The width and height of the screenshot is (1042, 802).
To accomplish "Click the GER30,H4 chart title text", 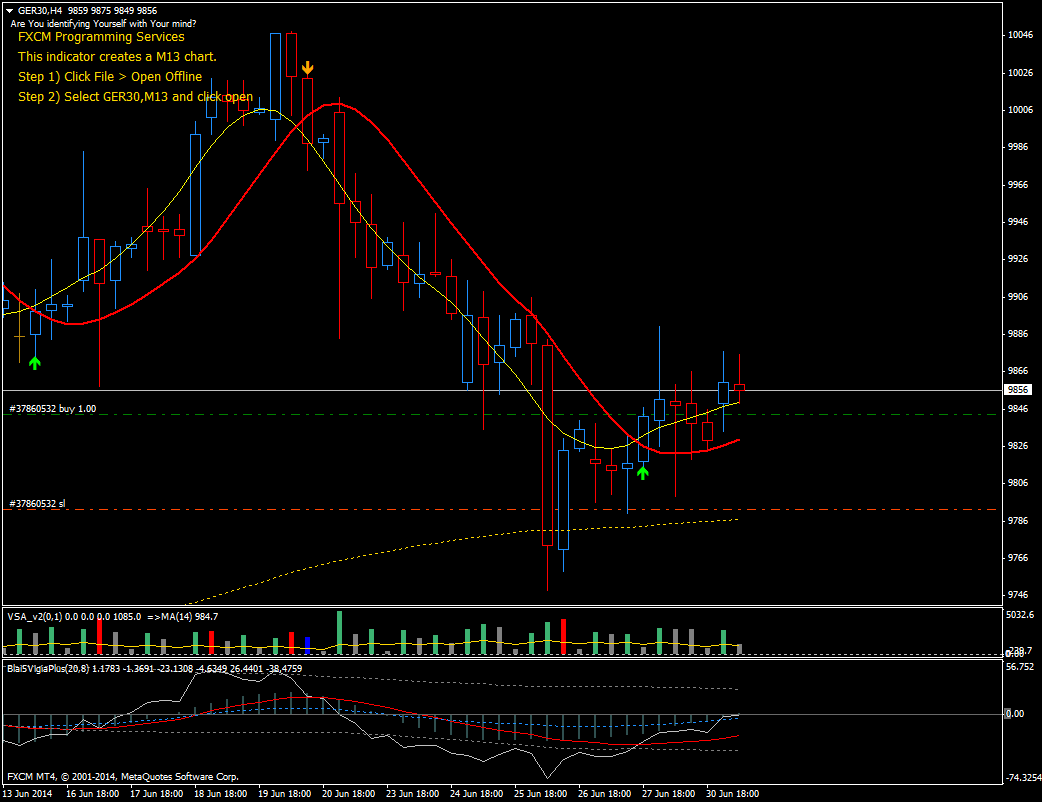I will pos(43,10).
